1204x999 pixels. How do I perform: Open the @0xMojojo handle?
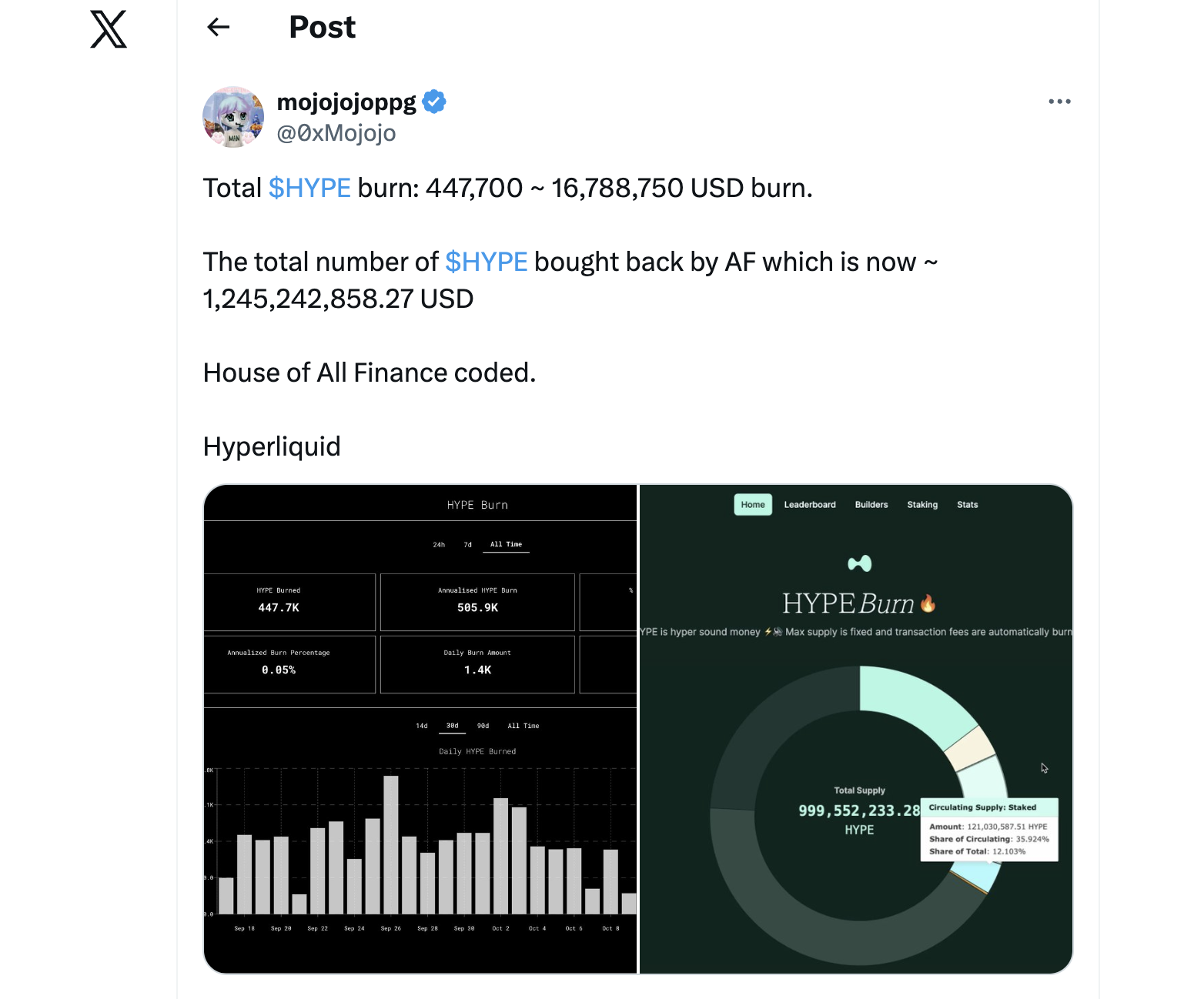pyautogui.click(x=336, y=133)
